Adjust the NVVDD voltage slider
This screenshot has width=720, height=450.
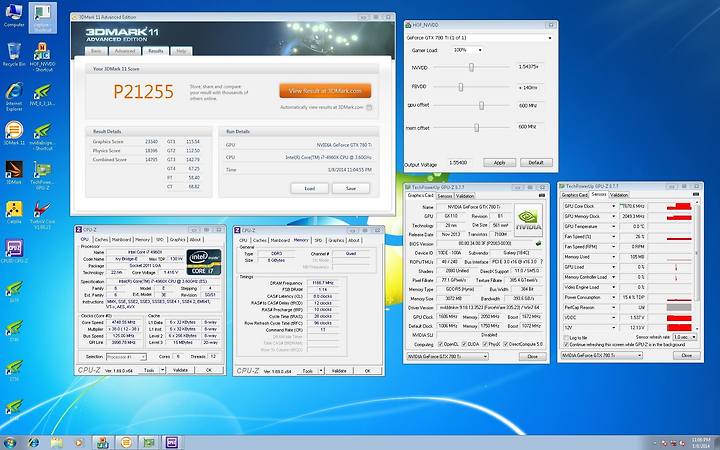[x=471, y=68]
